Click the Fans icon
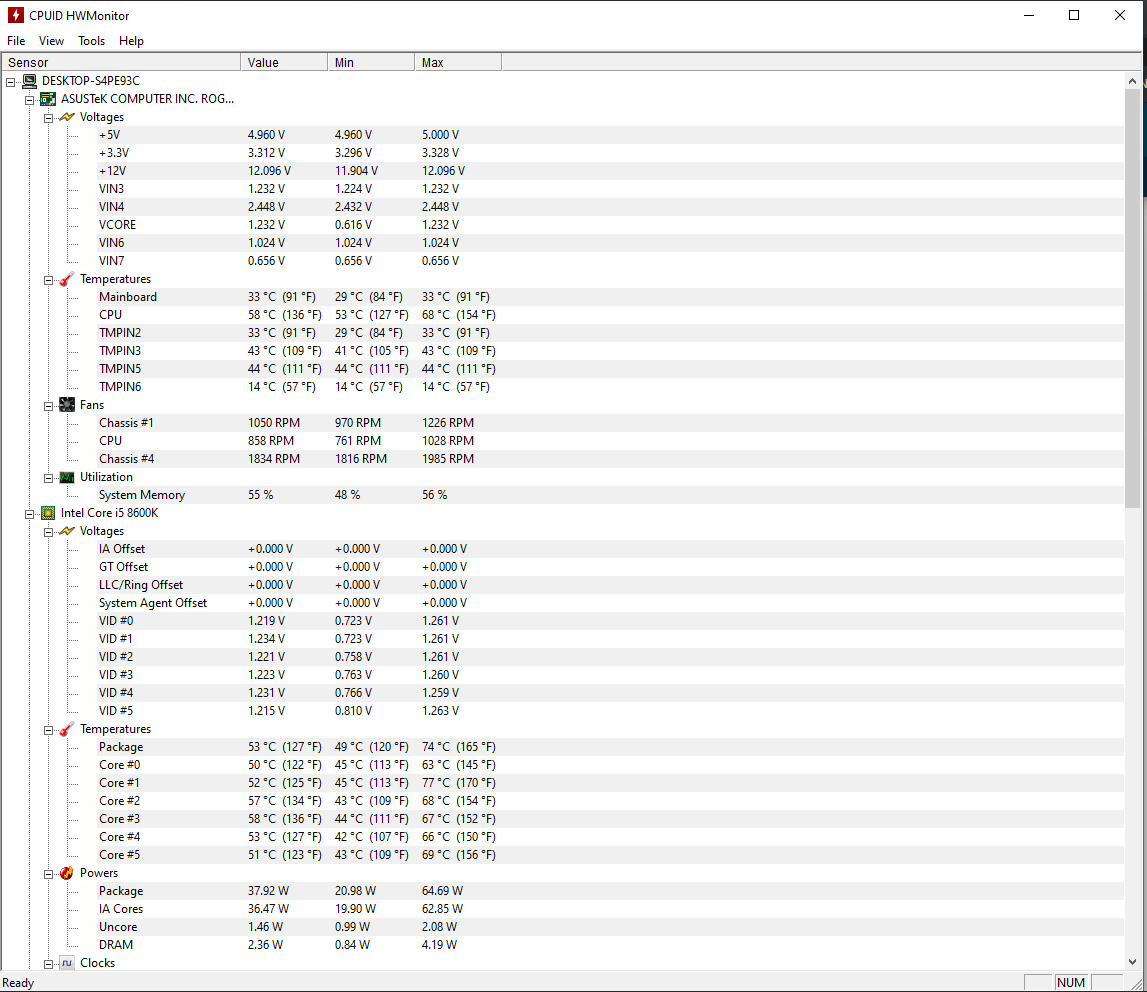The width and height of the screenshot is (1147, 992). (x=67, y=405)
